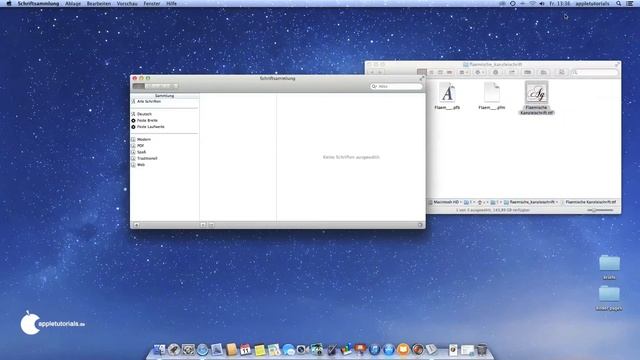
Task: Select the Alle Schriften collection
Action: [164, 101]
